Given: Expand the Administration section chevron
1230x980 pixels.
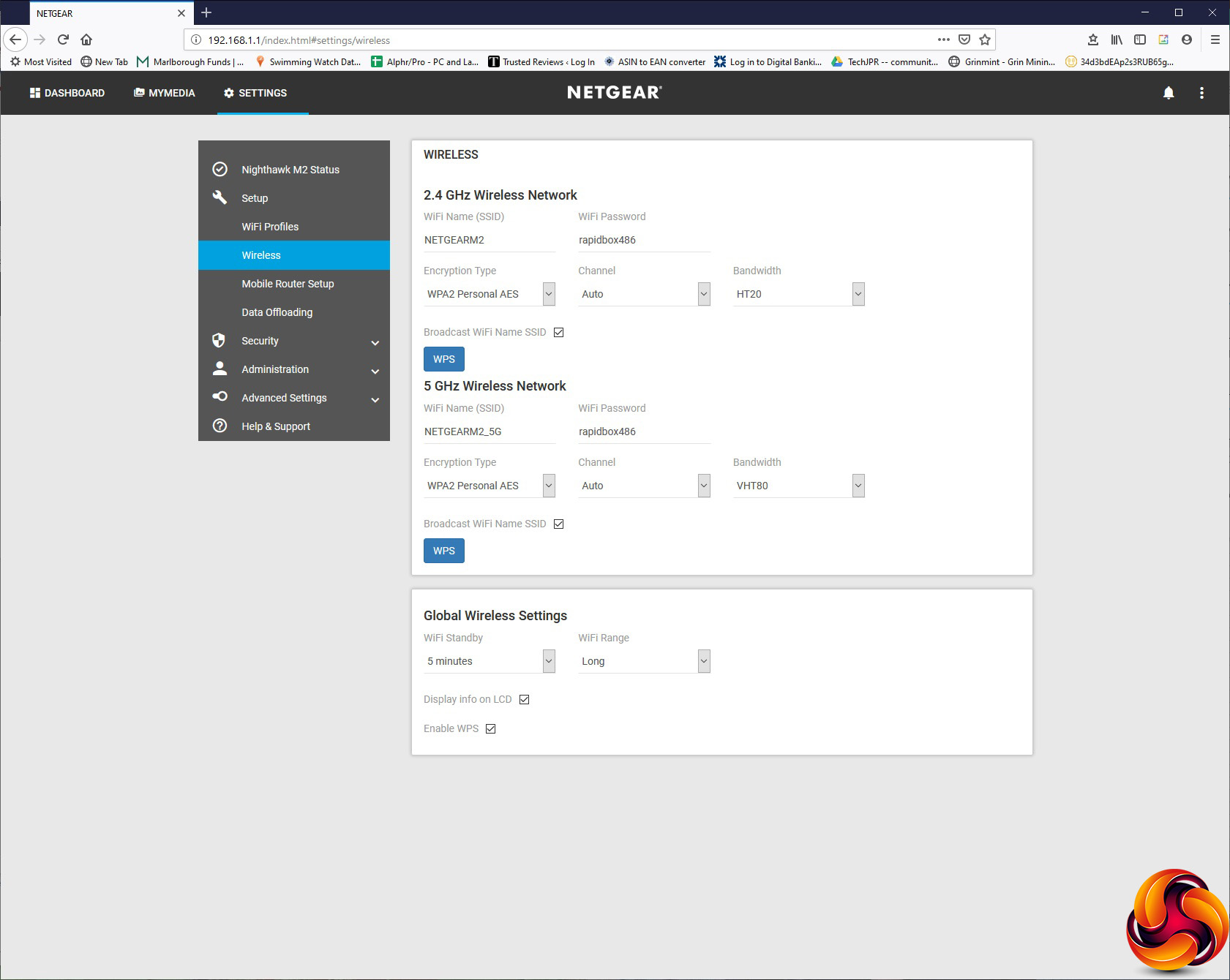Looking at the screenshot, I should pyautogui.click(x=375, y=371).
